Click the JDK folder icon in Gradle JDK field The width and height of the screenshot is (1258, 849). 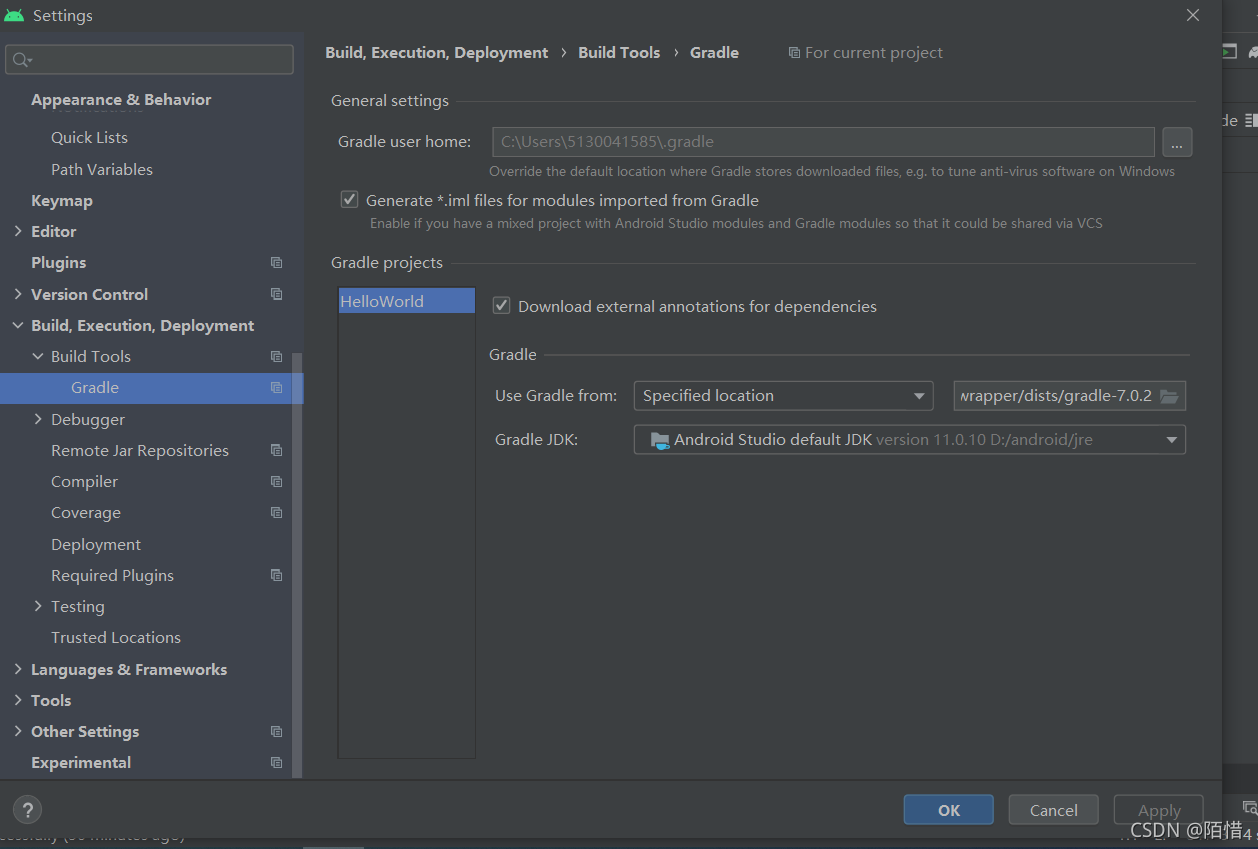660,440
